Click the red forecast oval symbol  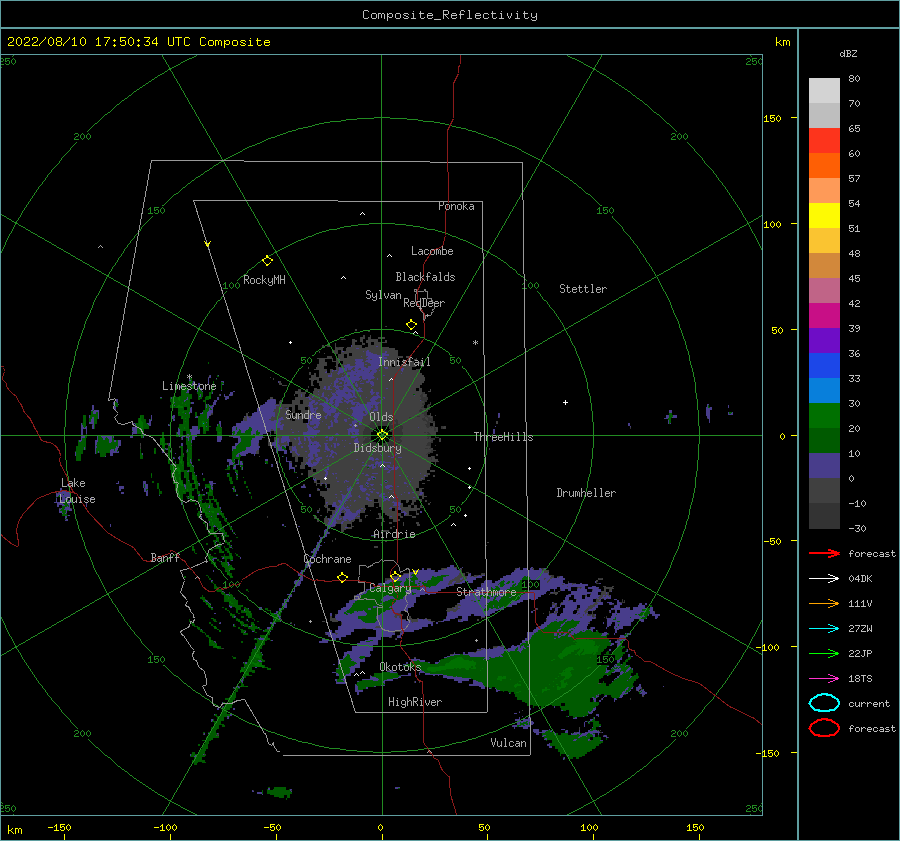click(824, 728)
